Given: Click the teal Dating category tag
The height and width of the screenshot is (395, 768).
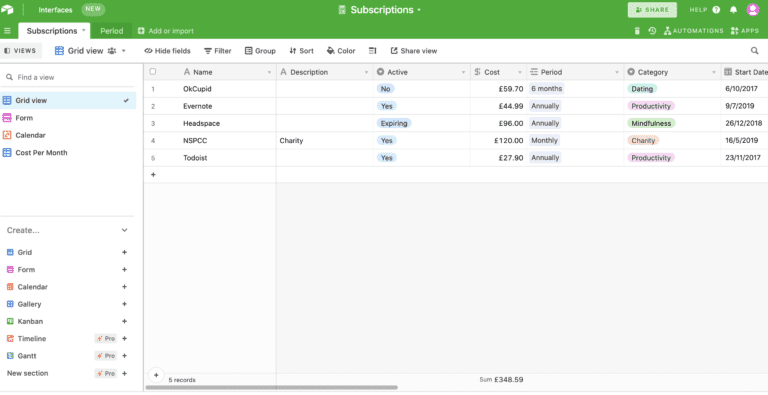Looking at the screenshot, I should point(642,89).
